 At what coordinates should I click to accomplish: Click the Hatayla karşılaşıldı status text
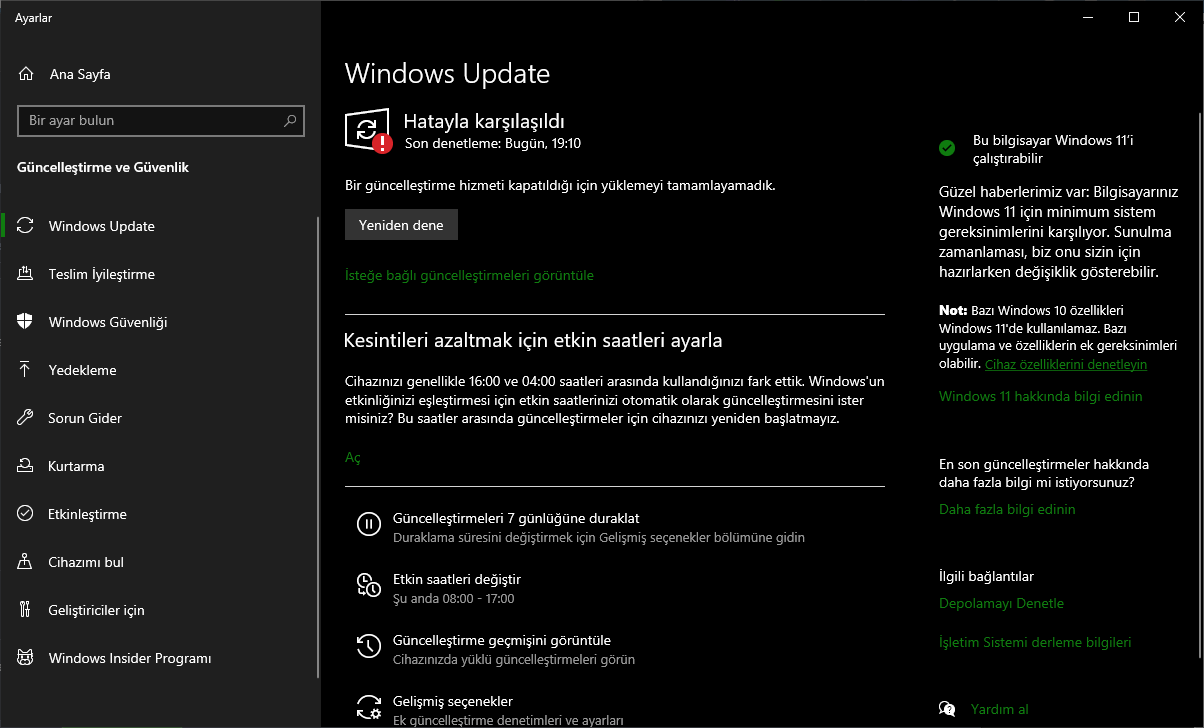tap(484, 120)
